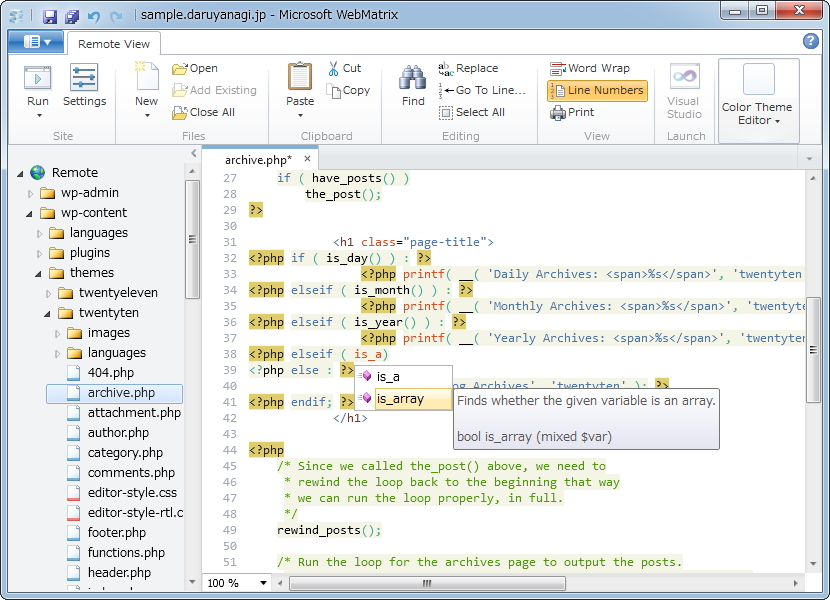The image size is (830, 600).
Task: Open the help question mark icon
Action: (x=811, y=41)
